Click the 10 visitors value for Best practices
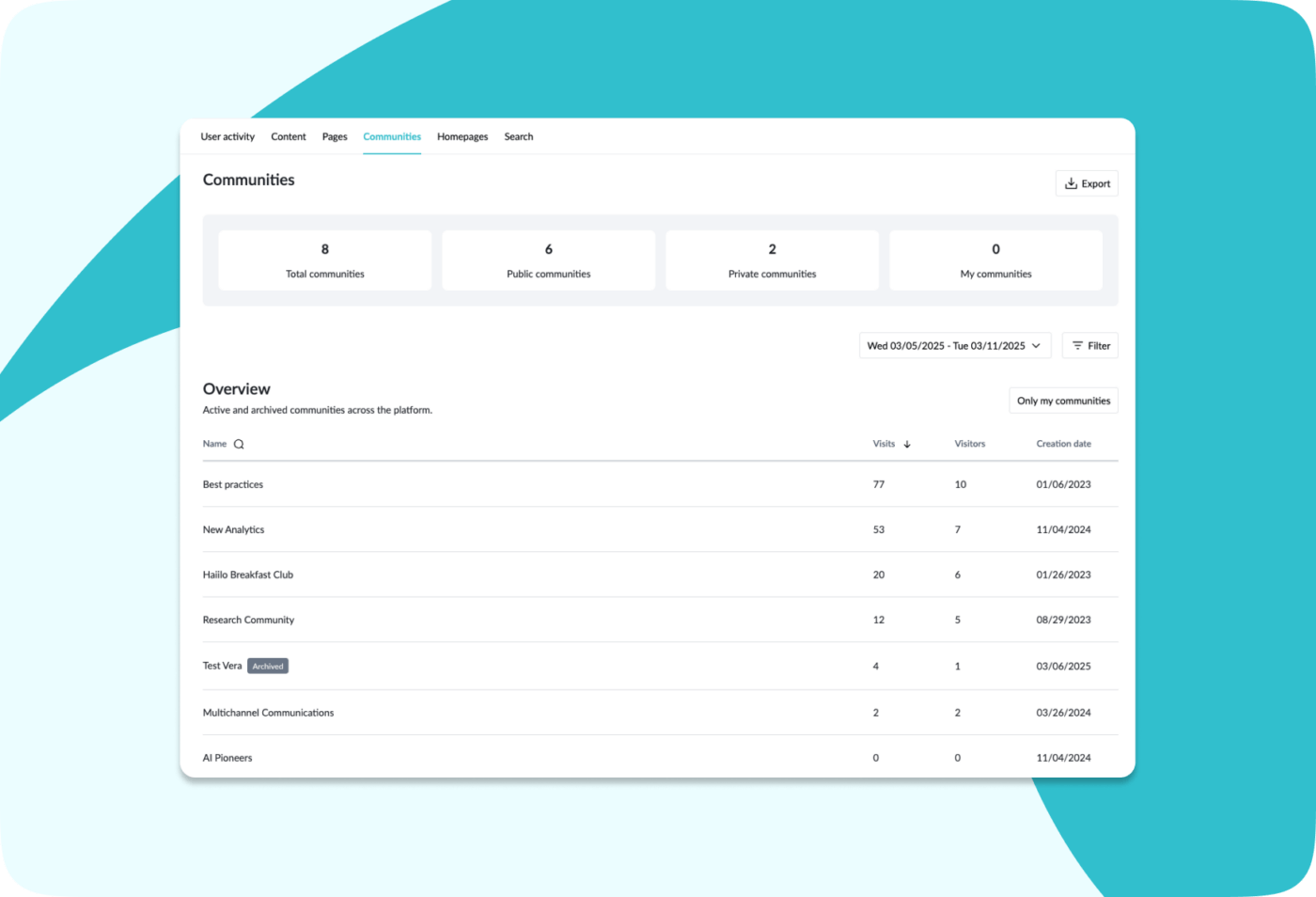1316x897 pixels. tap(961, 485)
